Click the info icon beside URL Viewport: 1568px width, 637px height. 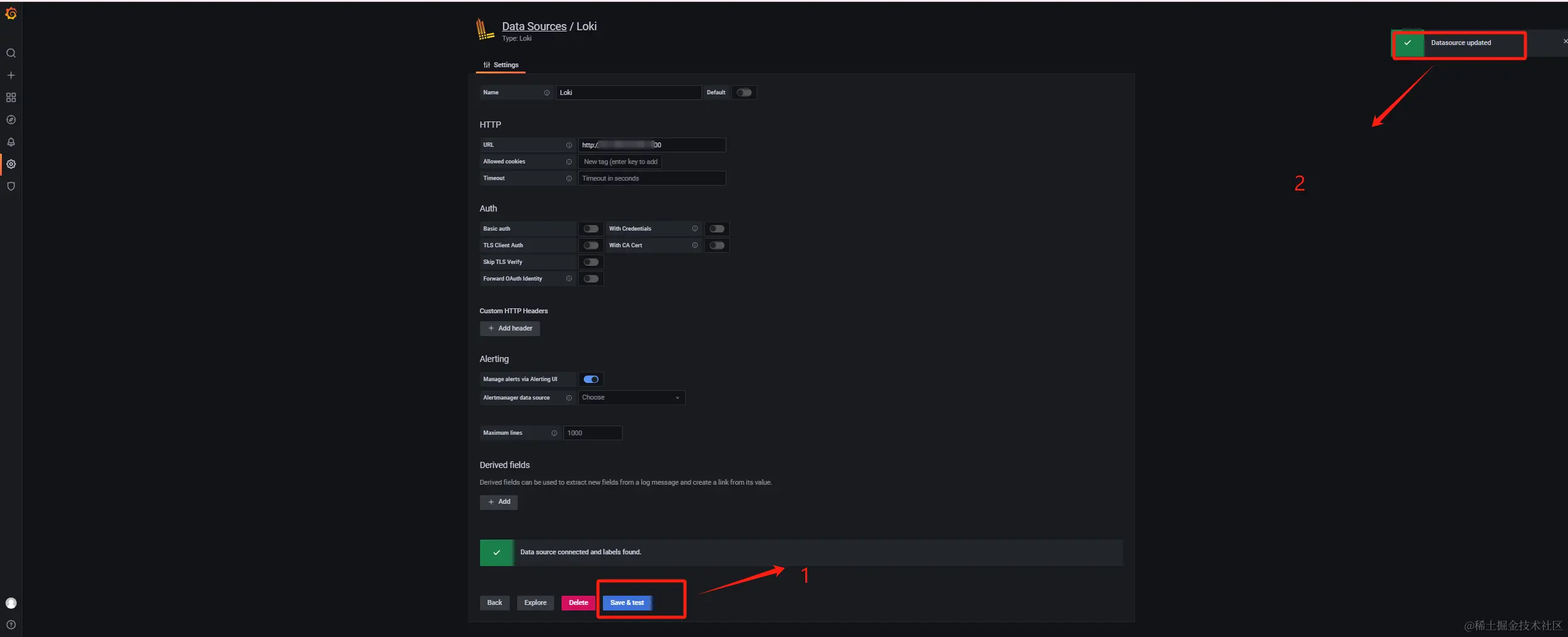569,145
